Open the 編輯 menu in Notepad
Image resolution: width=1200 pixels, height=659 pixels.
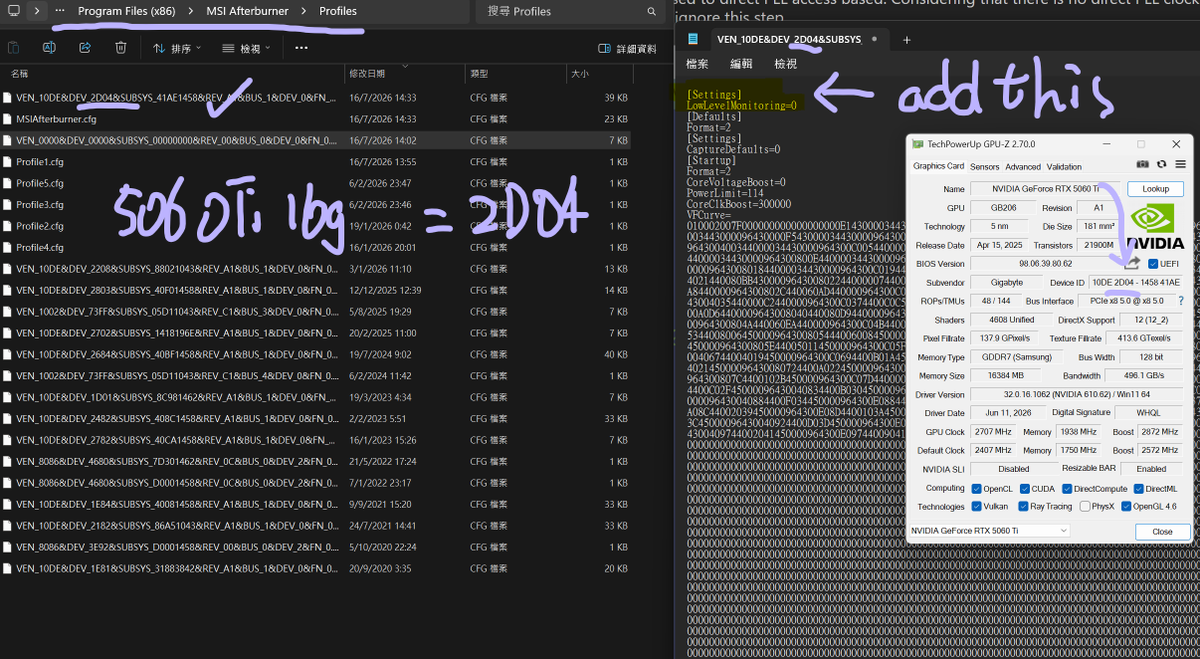(x=741, y=64)
